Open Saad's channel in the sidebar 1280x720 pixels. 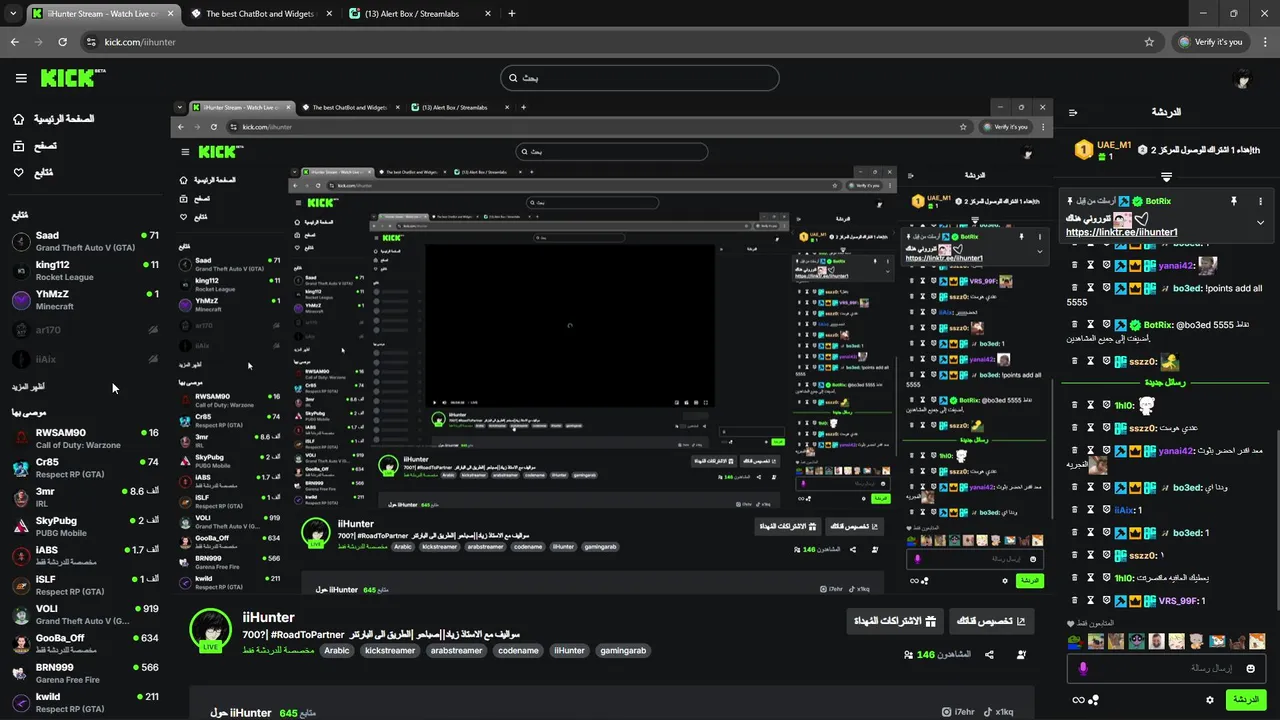point(85,241)
